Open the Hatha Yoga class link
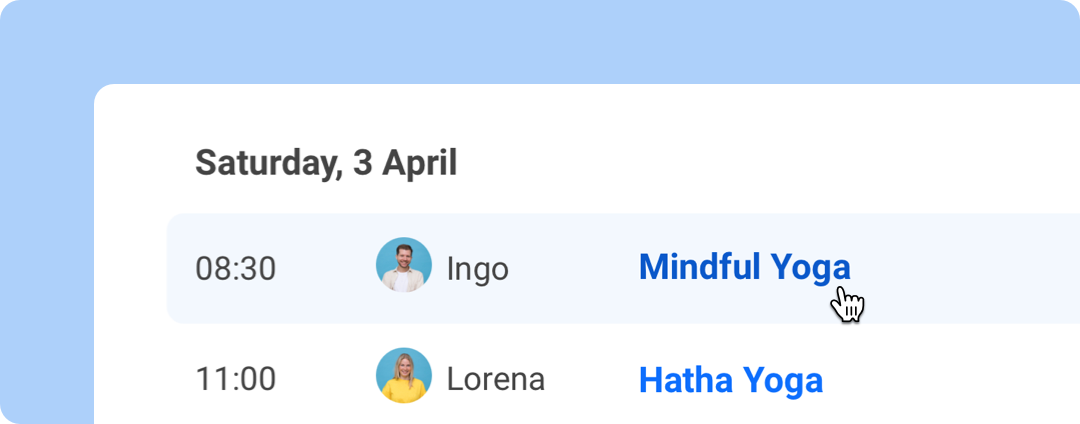 point(730,380)
